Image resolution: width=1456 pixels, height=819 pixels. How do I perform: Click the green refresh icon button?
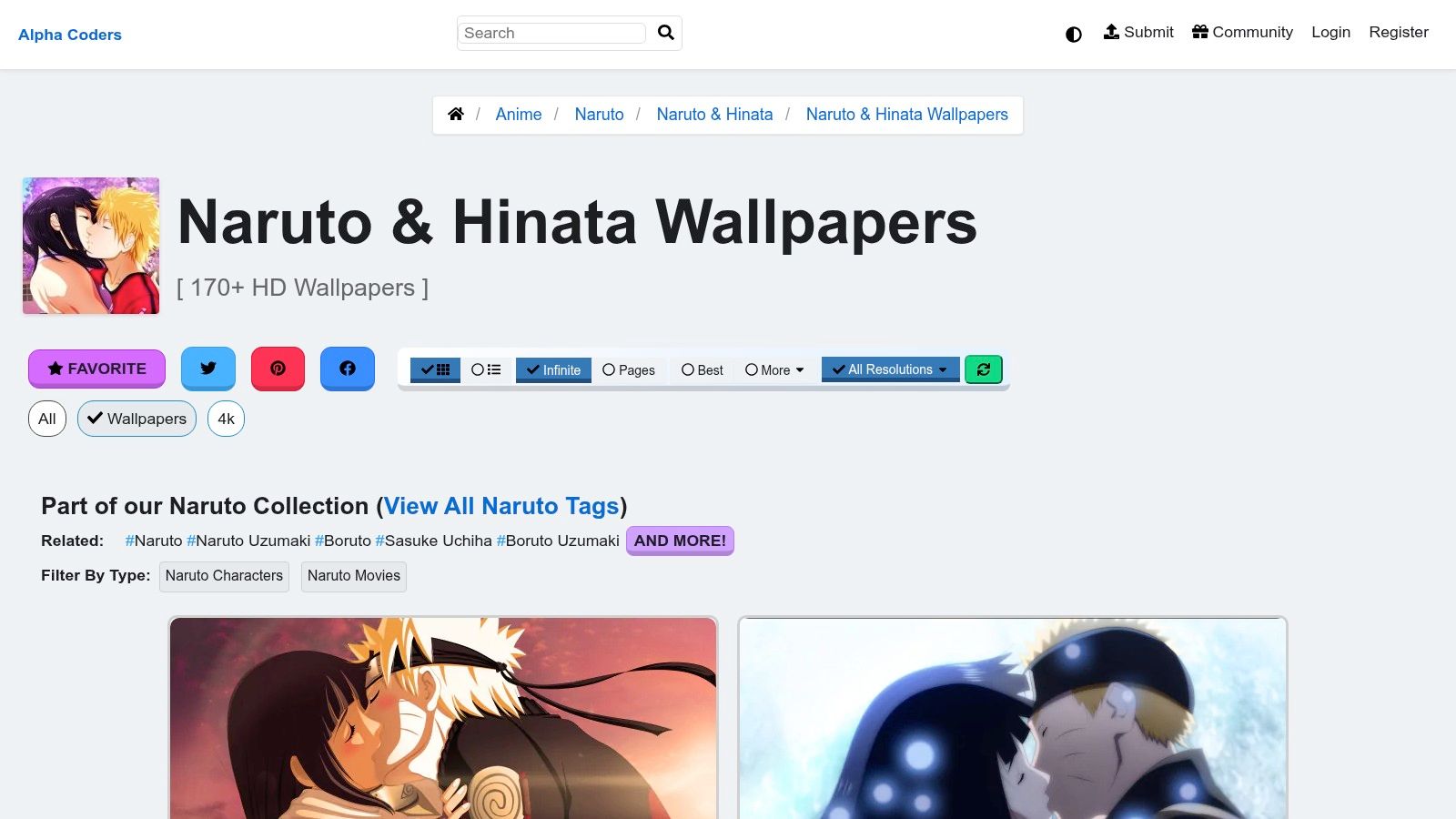click(984, 369)
